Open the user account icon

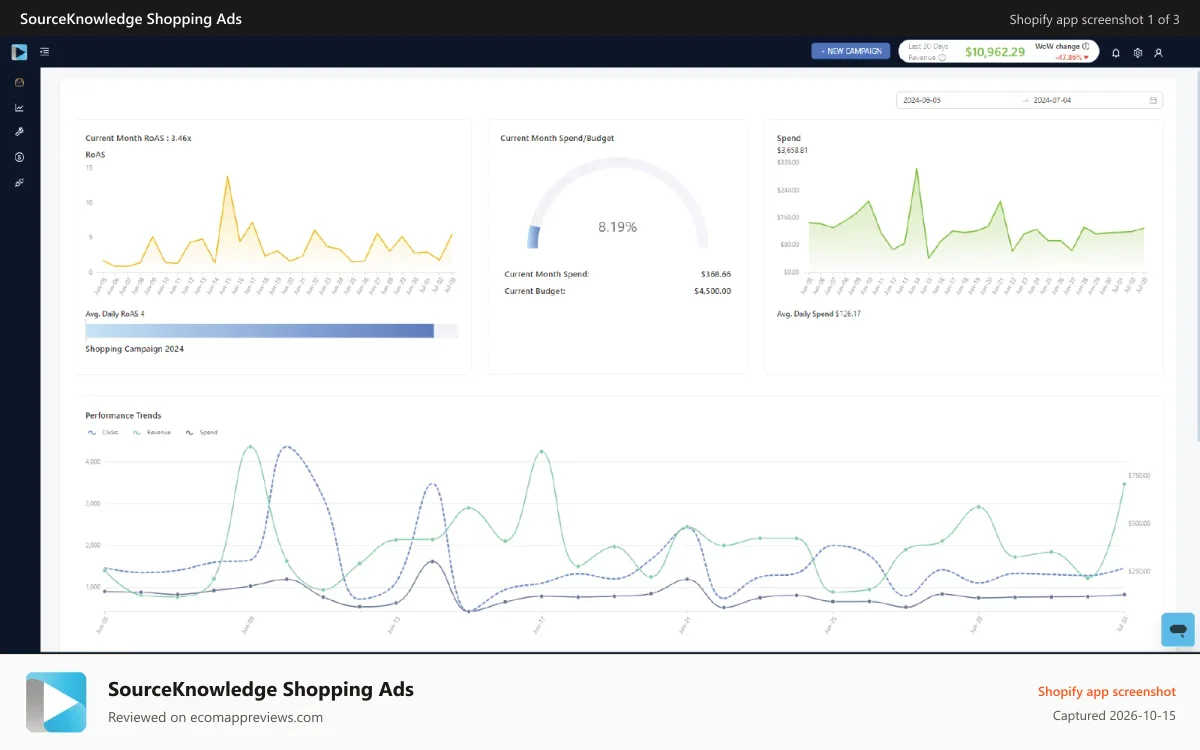(x=1158, y=53)
